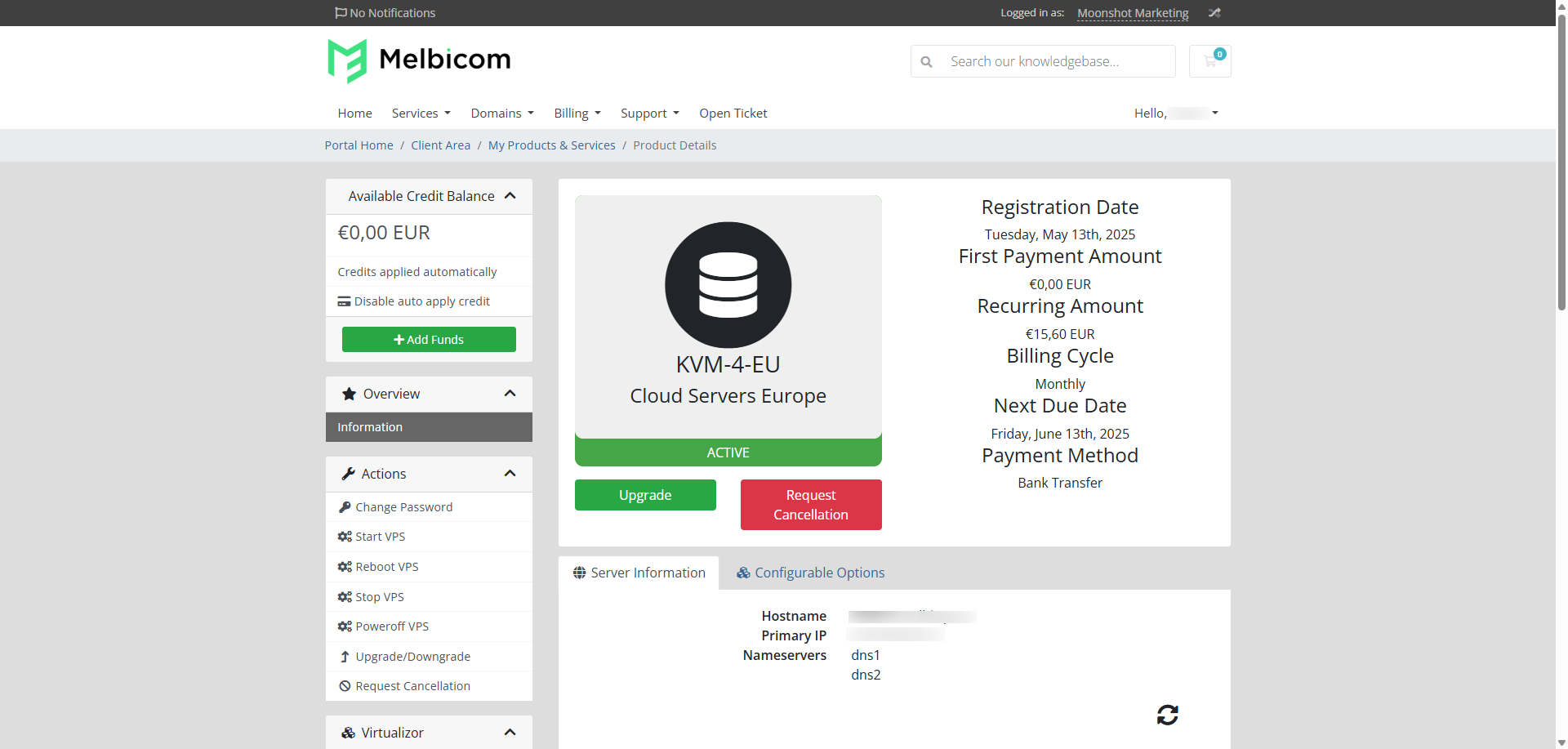This screenshot has height=749, width=1568.
Task: Click the scrollbar down arrow
Action: click(x=1561, y=742)
